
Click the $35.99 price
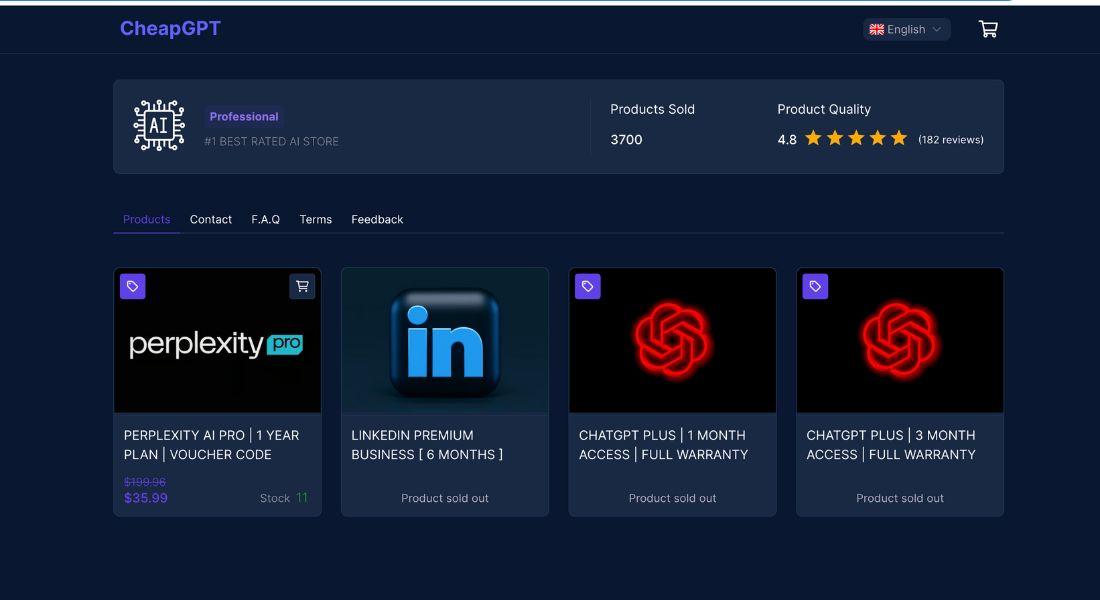pos(146,498)
